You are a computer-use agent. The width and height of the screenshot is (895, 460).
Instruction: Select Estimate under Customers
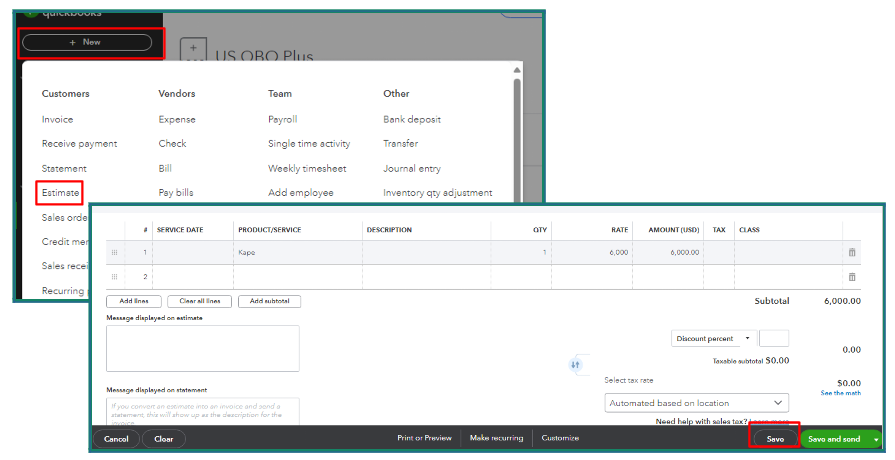[60, 193]
